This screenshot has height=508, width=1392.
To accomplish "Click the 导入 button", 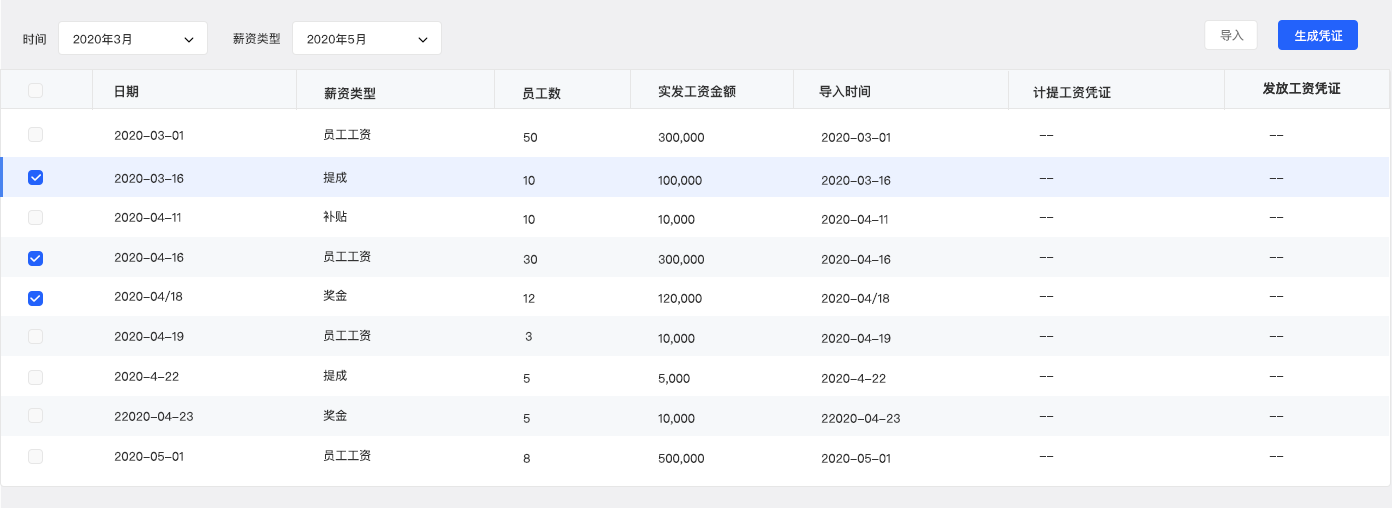I will point(1231,35).
